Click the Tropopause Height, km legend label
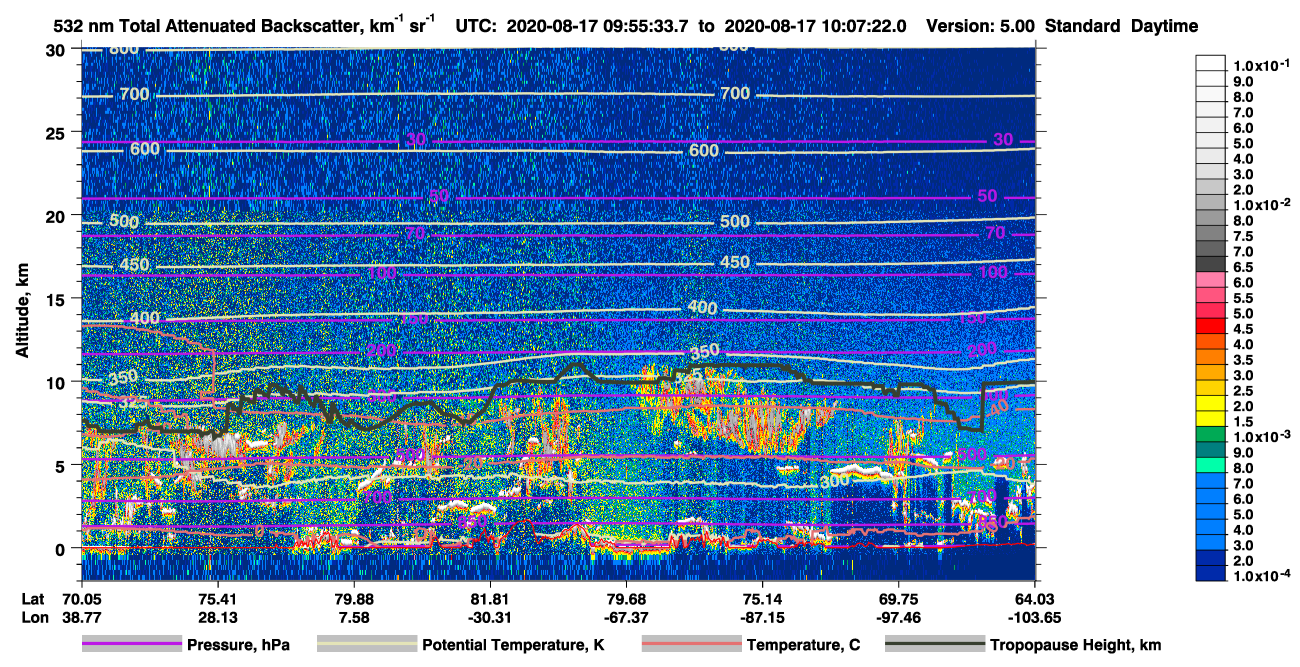This screenshot has height=667, width=1300. point(1075,645)
